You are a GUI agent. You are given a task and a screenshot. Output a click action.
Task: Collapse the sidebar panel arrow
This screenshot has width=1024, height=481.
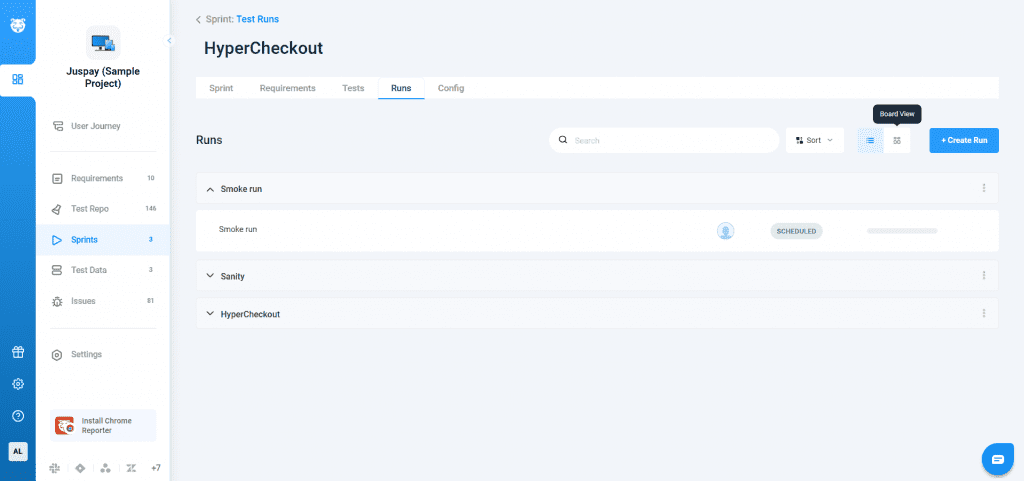pos(169,41)
